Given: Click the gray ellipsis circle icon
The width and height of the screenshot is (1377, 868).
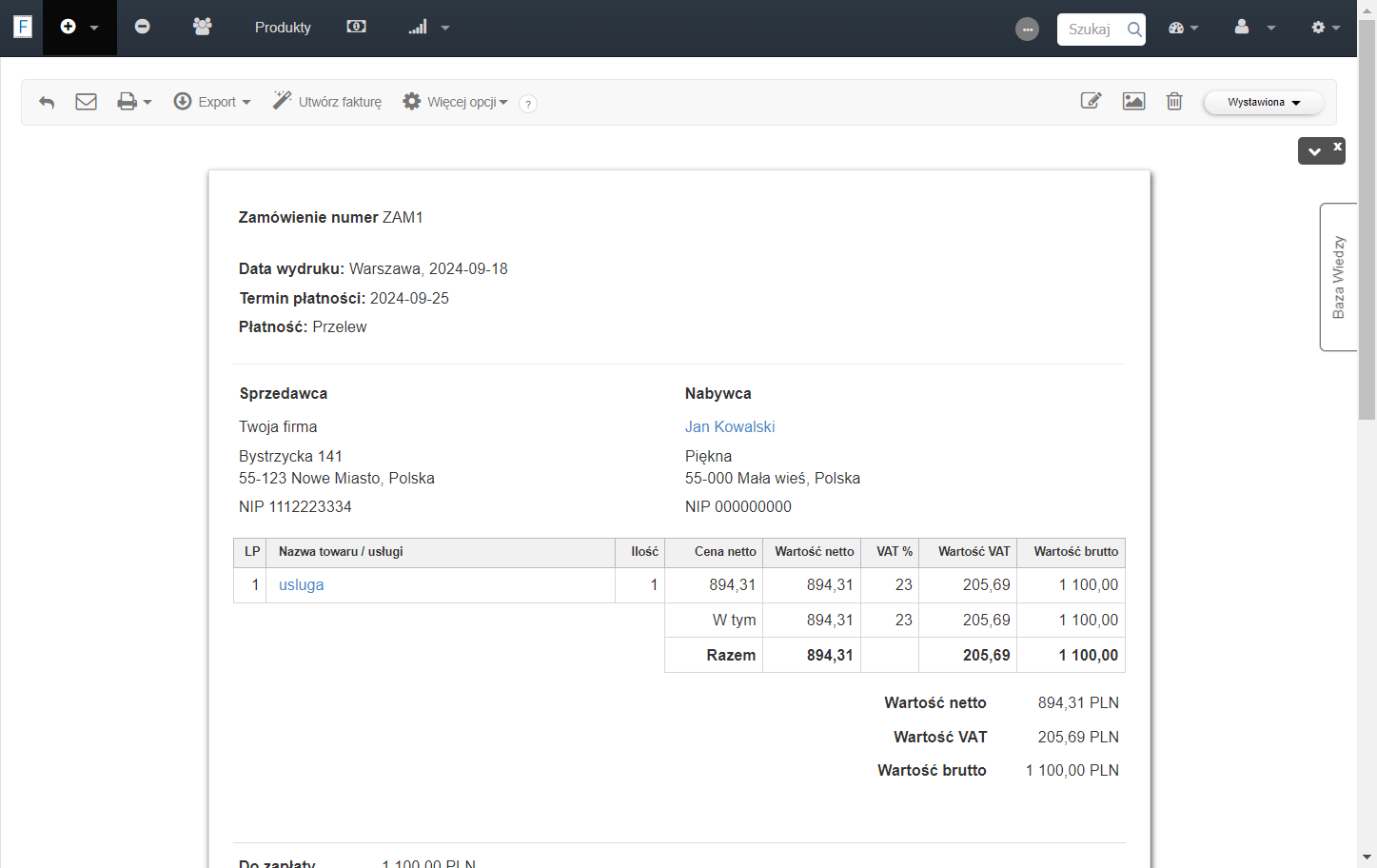Looking at the screenshot, I should [x=1027, y=30].
